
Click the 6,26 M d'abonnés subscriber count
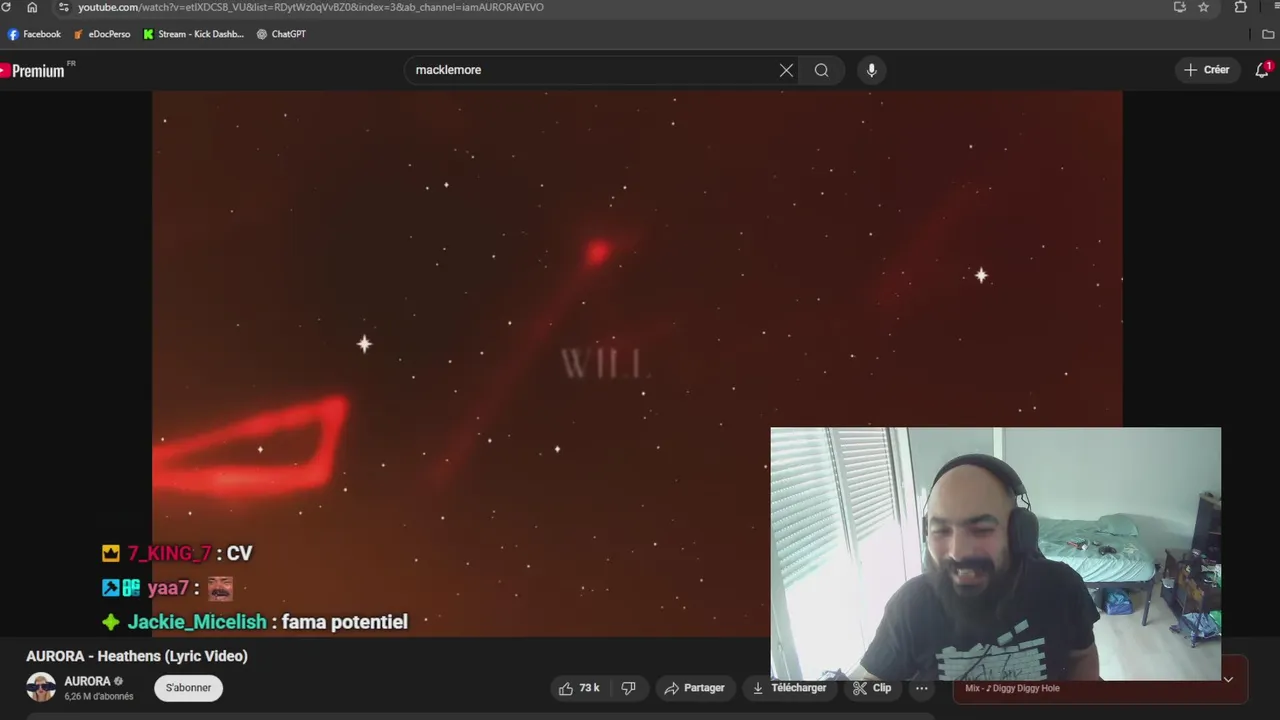[99, 697]
